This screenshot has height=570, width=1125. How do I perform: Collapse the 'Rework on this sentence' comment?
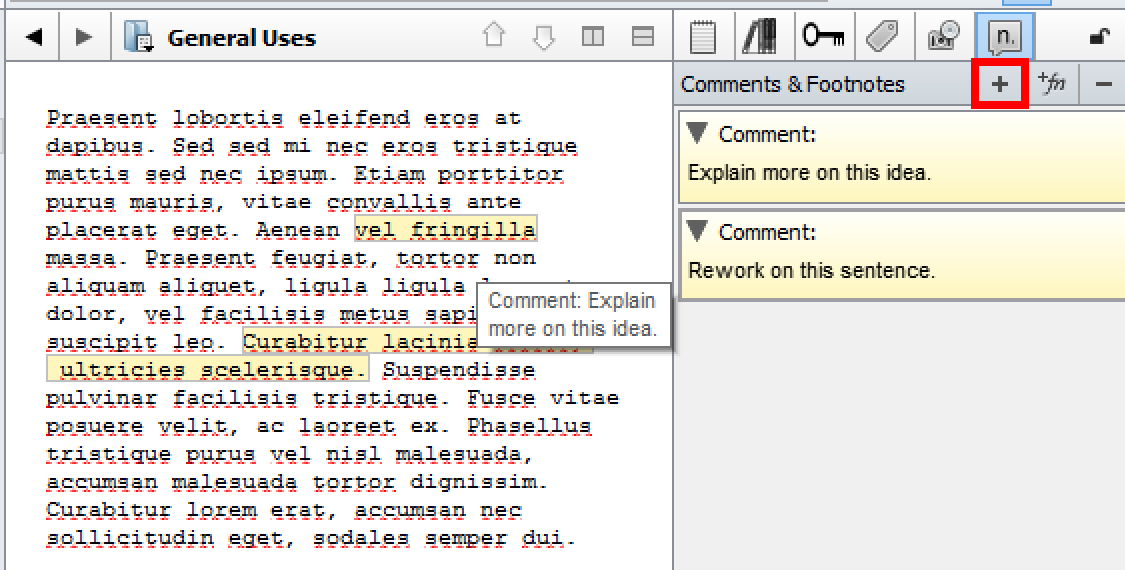click(x=698, y=232)
